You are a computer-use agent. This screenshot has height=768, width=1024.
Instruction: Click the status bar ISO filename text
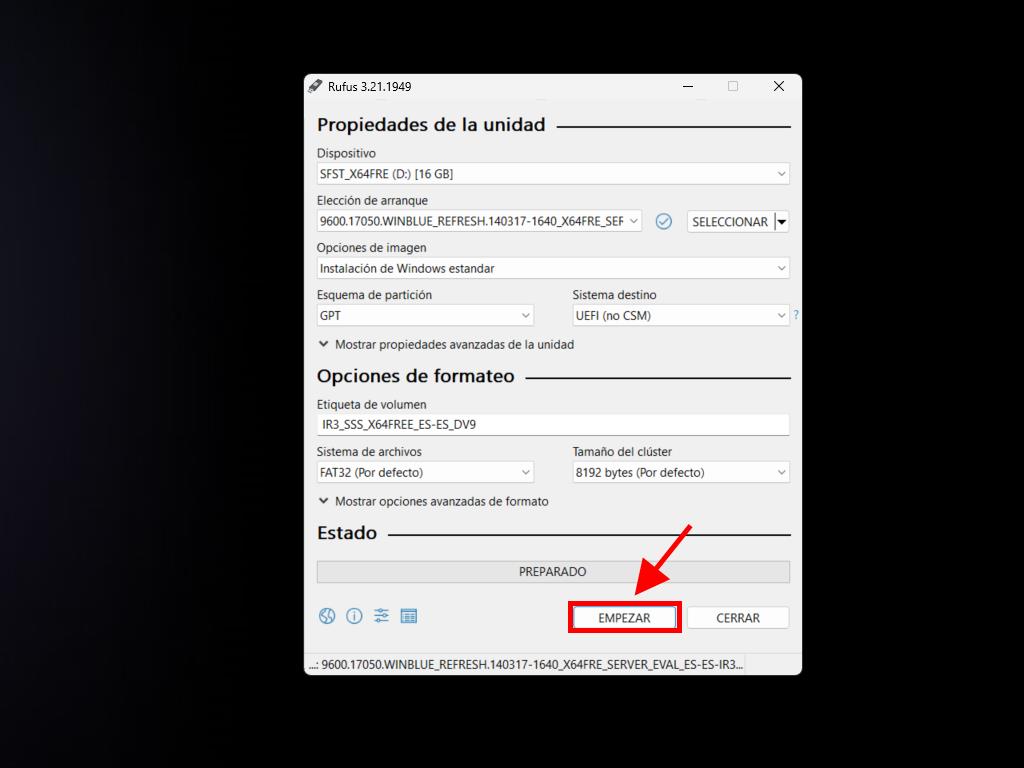click(x=526, y=665)
